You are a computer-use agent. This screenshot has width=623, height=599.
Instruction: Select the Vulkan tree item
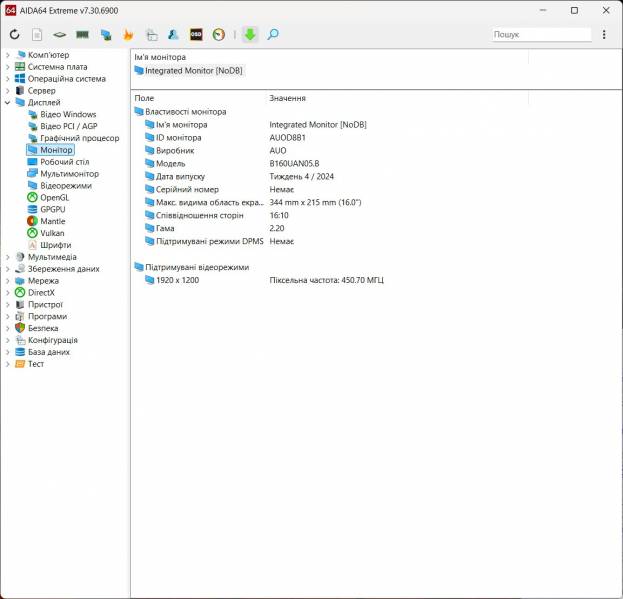click(46, 233)
